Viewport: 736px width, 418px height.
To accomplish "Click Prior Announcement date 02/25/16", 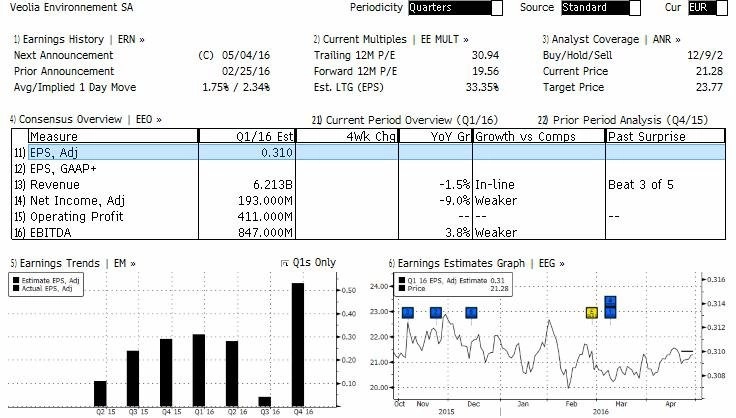I will pyautogui.click(x=246, y=71).
